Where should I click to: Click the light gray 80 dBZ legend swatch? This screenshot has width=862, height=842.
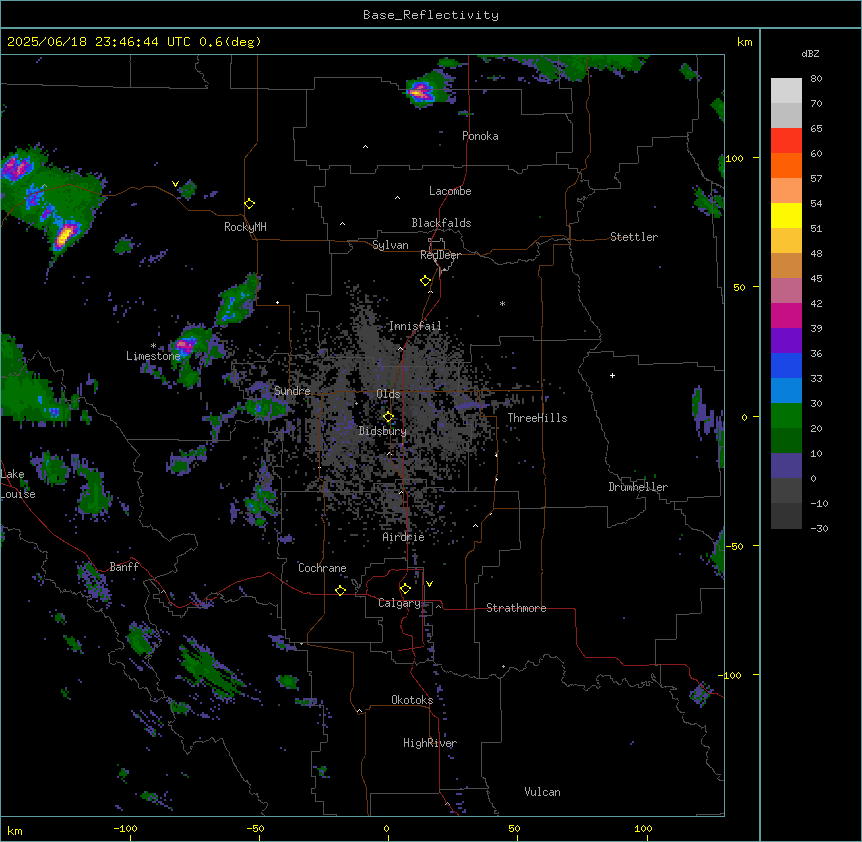click(786, 90)
